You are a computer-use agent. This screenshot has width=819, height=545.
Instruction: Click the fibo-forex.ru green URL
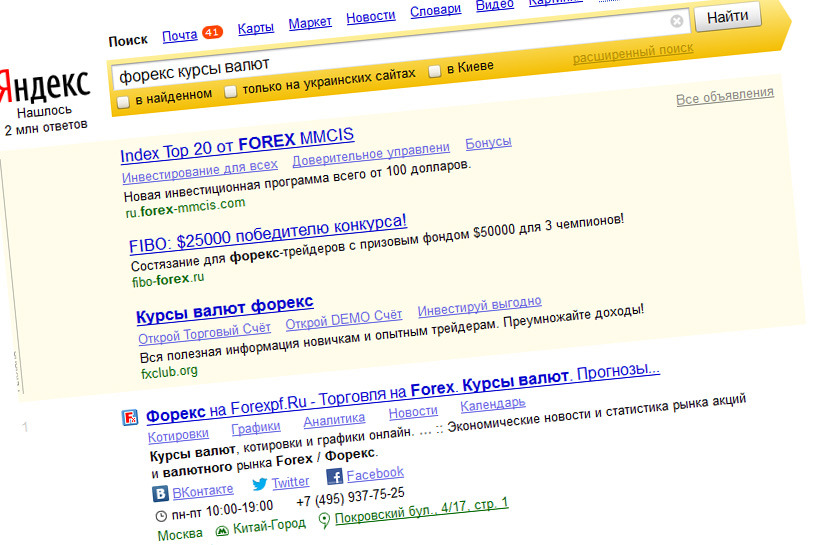tap(168, 280)
